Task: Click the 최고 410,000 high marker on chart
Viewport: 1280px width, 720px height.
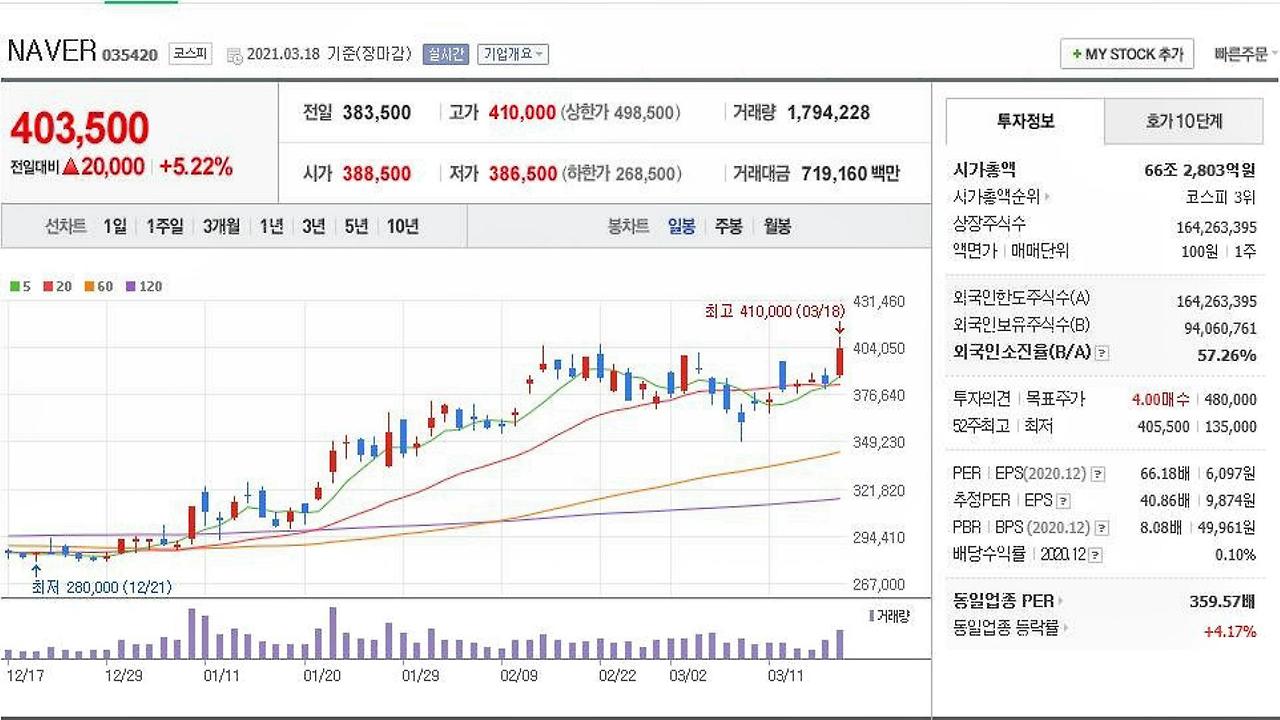Action: (x=775, y=312)
